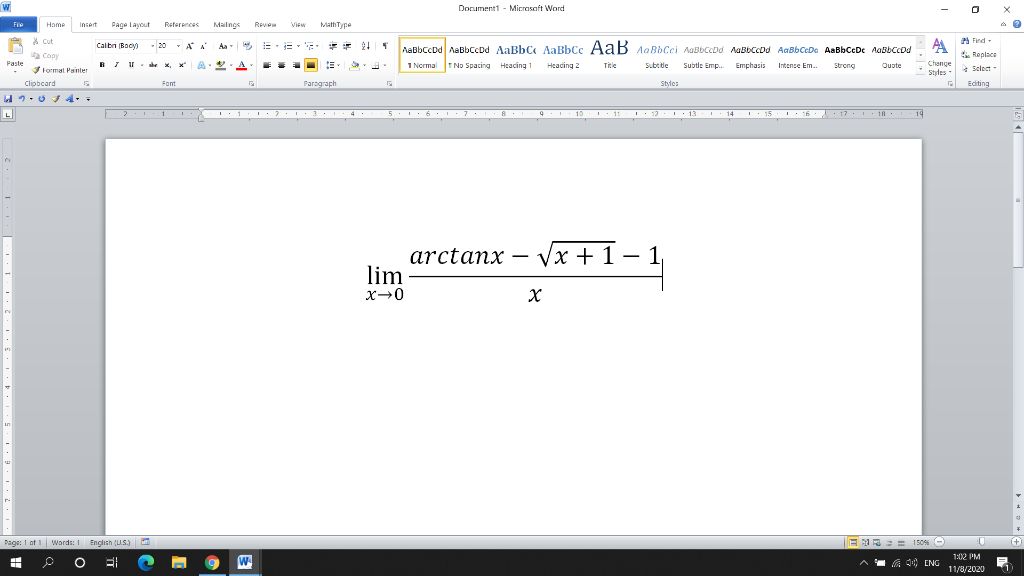The image size is (1024, 576).
Task: Click Replace in the Editing group
Action: click(x=978, y=54)
